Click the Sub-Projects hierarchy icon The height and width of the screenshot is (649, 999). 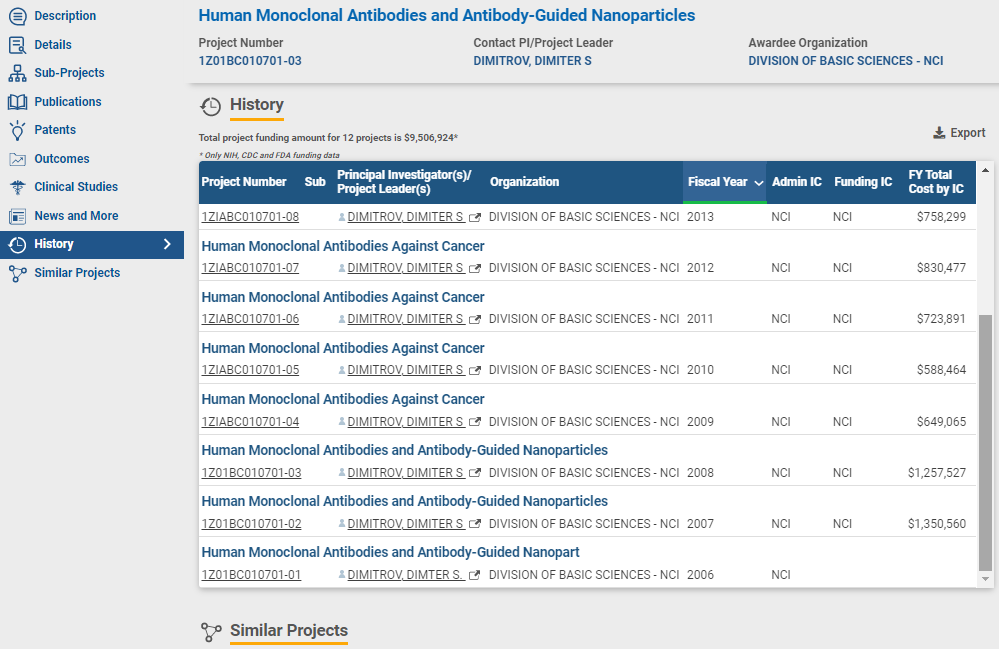[17, 73]
